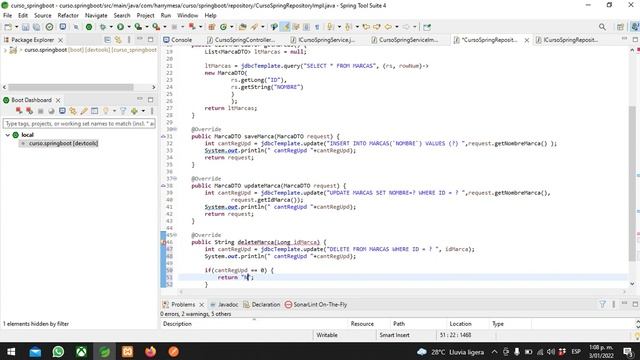This screenshot has height=360, width=640.
Task: Click the Description column header in Problems
Action: (253, 324)
